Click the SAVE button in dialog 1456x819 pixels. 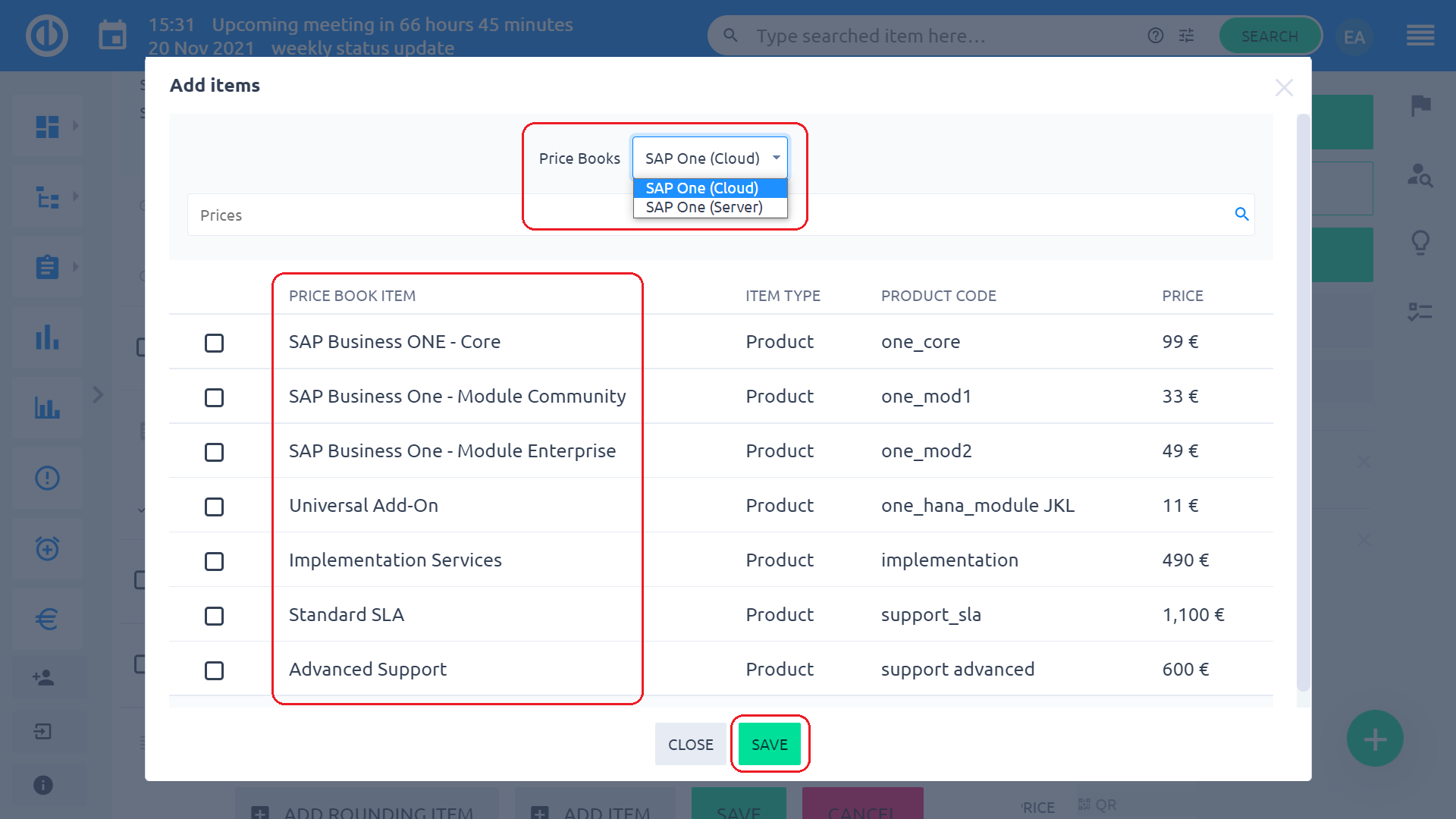[770, 745]
